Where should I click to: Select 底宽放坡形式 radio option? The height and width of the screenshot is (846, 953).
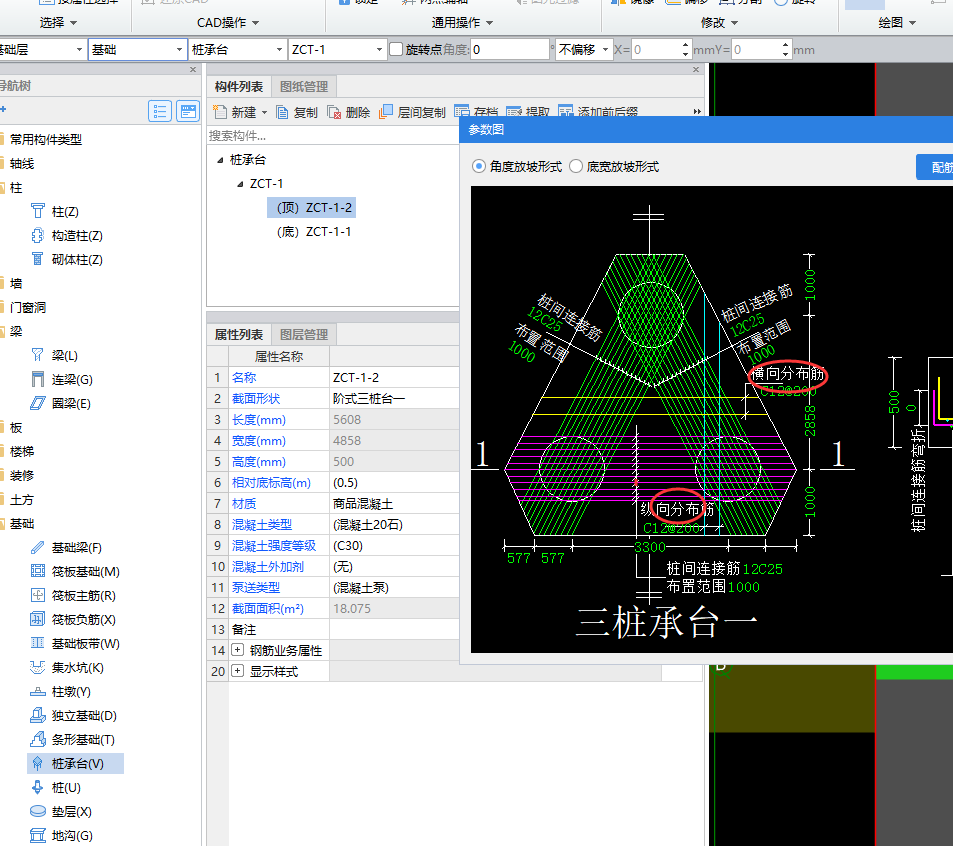tap(576, 167)
